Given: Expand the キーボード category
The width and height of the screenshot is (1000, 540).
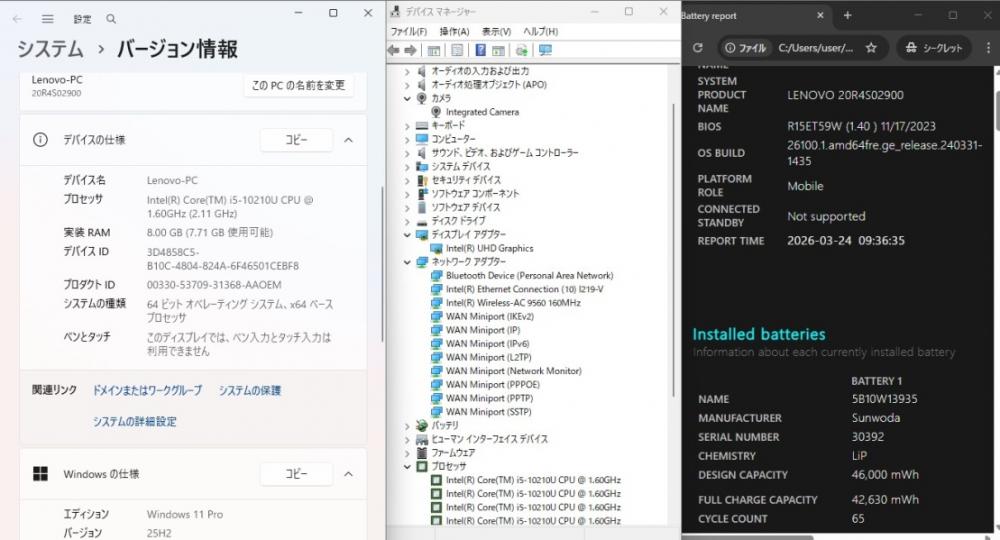Looking at the screenshot, I should point(408,126).
